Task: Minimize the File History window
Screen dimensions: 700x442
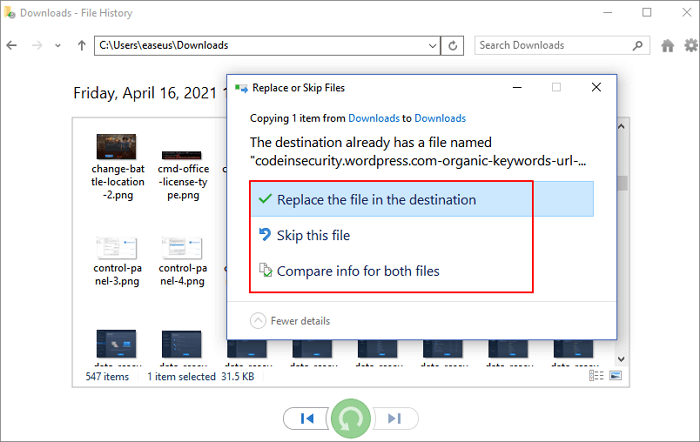Action: (608, 13)
